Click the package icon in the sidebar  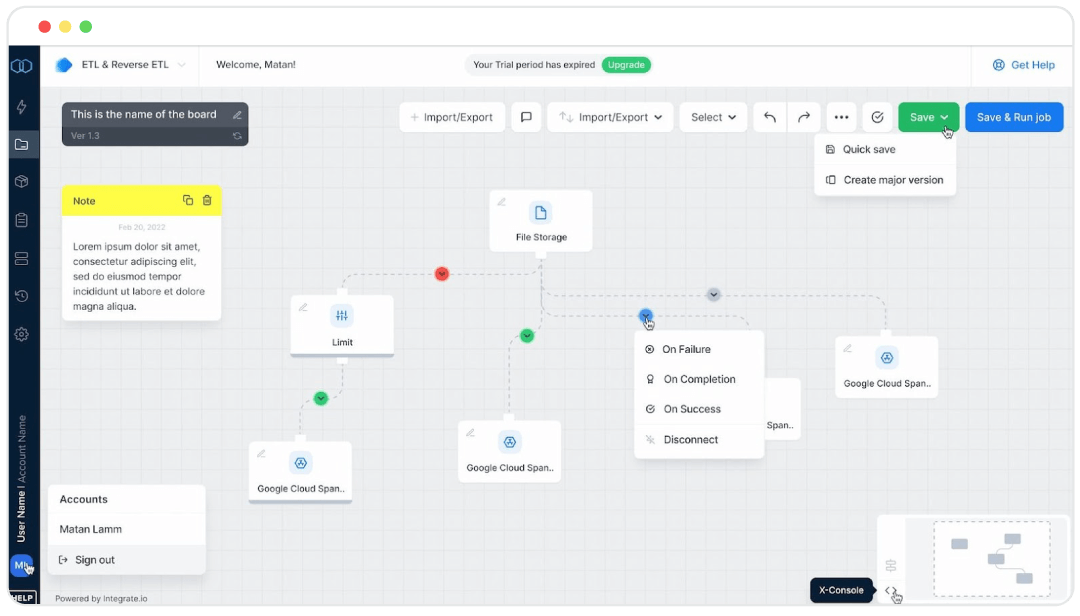22,182
